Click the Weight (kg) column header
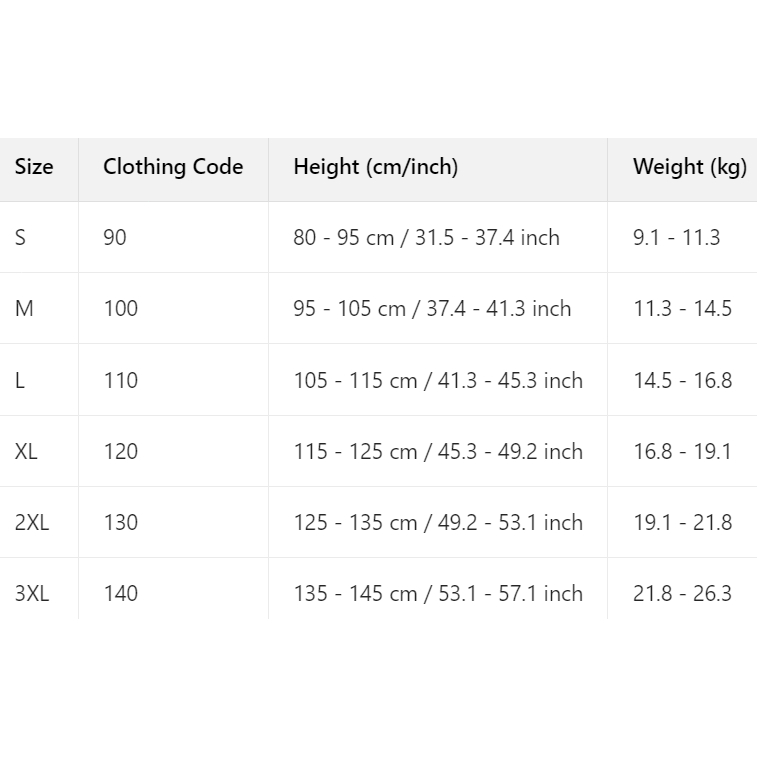This screenshot has height=757, width=757. pos(689,167)
